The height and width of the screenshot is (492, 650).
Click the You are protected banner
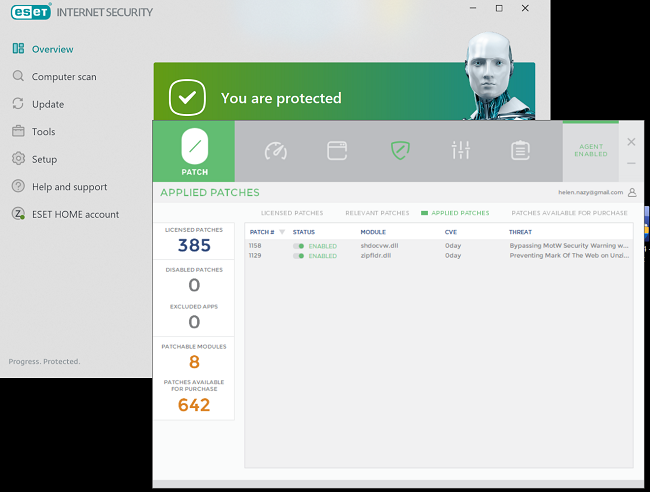click(344, 92)
